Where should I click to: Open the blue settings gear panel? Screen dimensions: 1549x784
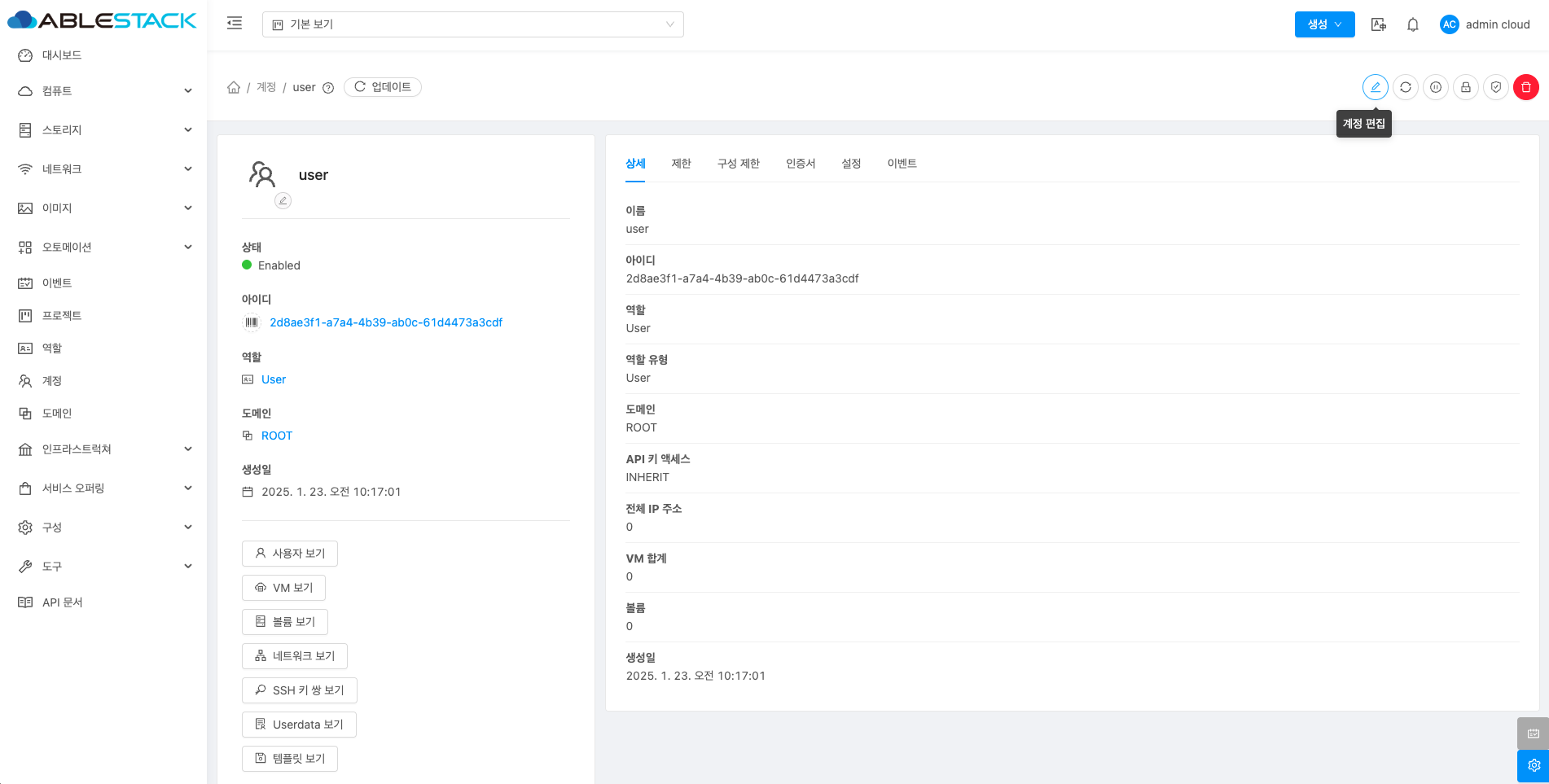pos(1533,765)
